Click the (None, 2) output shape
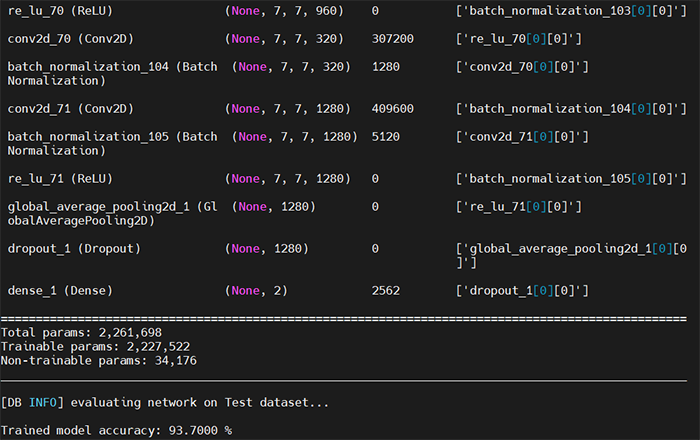Viewport: 700px width, 440px height. [256, 290]
